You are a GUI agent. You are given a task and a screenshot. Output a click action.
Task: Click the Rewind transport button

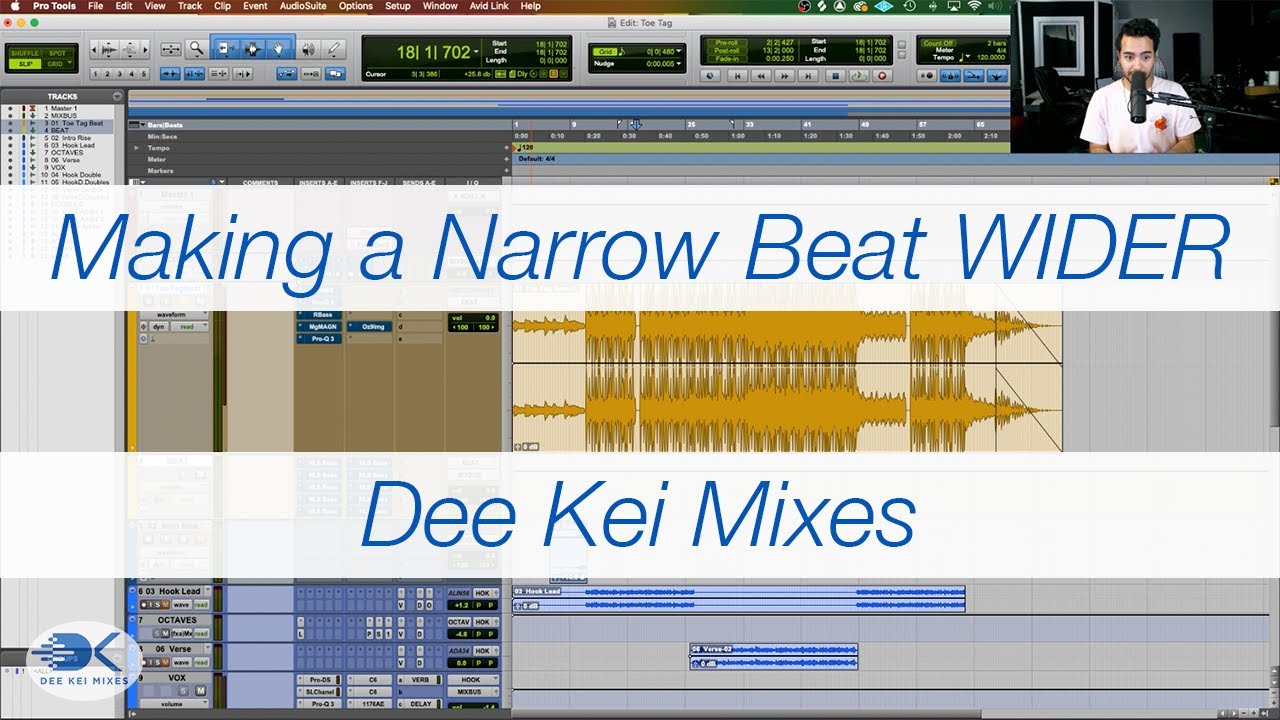click(x=760, y=75)
